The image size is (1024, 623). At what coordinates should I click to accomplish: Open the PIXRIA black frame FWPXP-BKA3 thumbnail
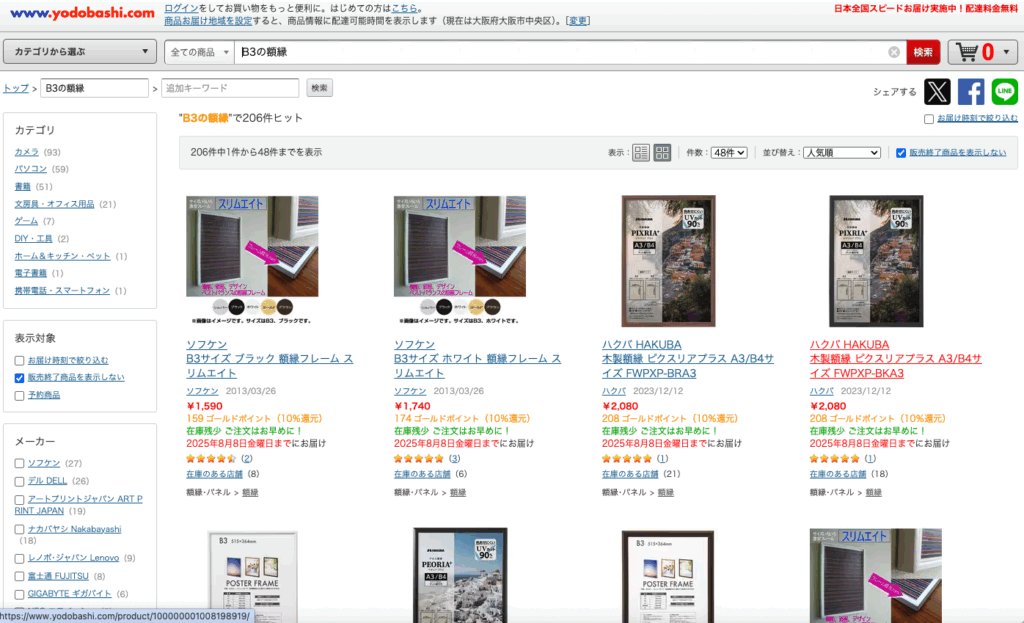pyautogui.click(x=876, y=261)
